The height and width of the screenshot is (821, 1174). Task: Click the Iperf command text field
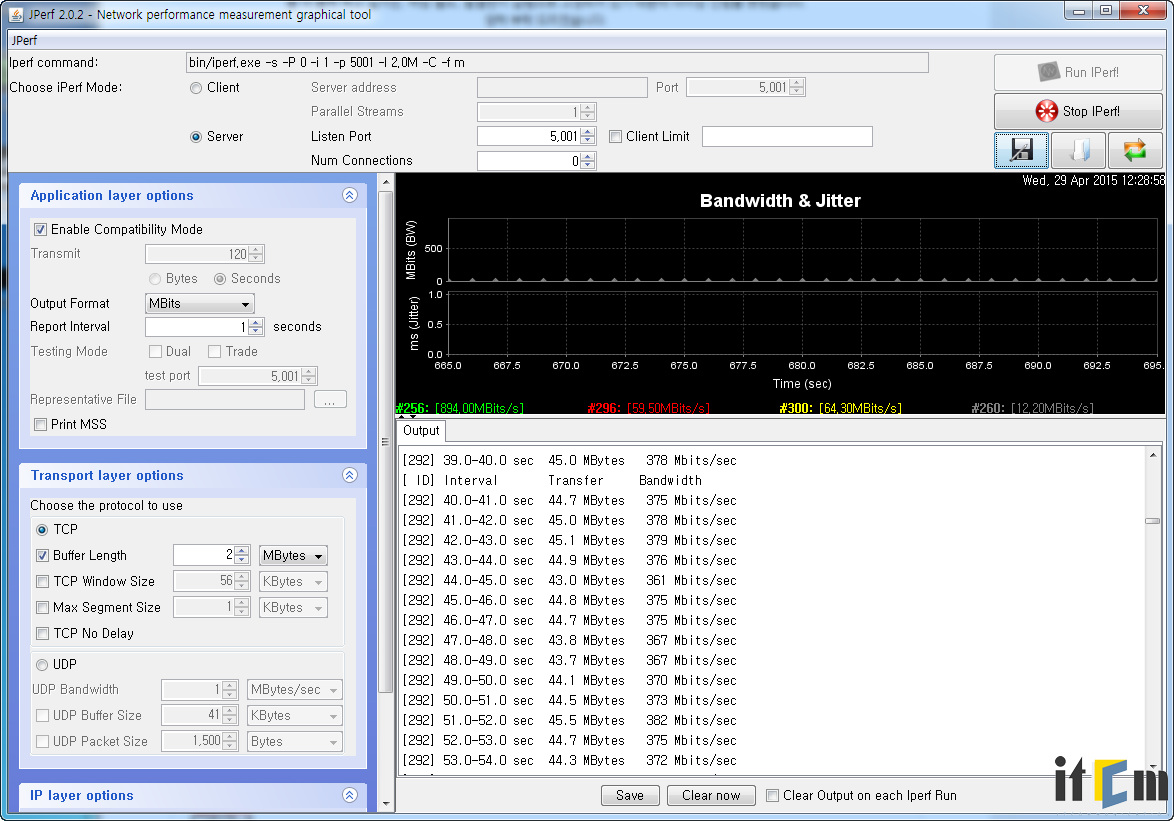tap(557, 63)
